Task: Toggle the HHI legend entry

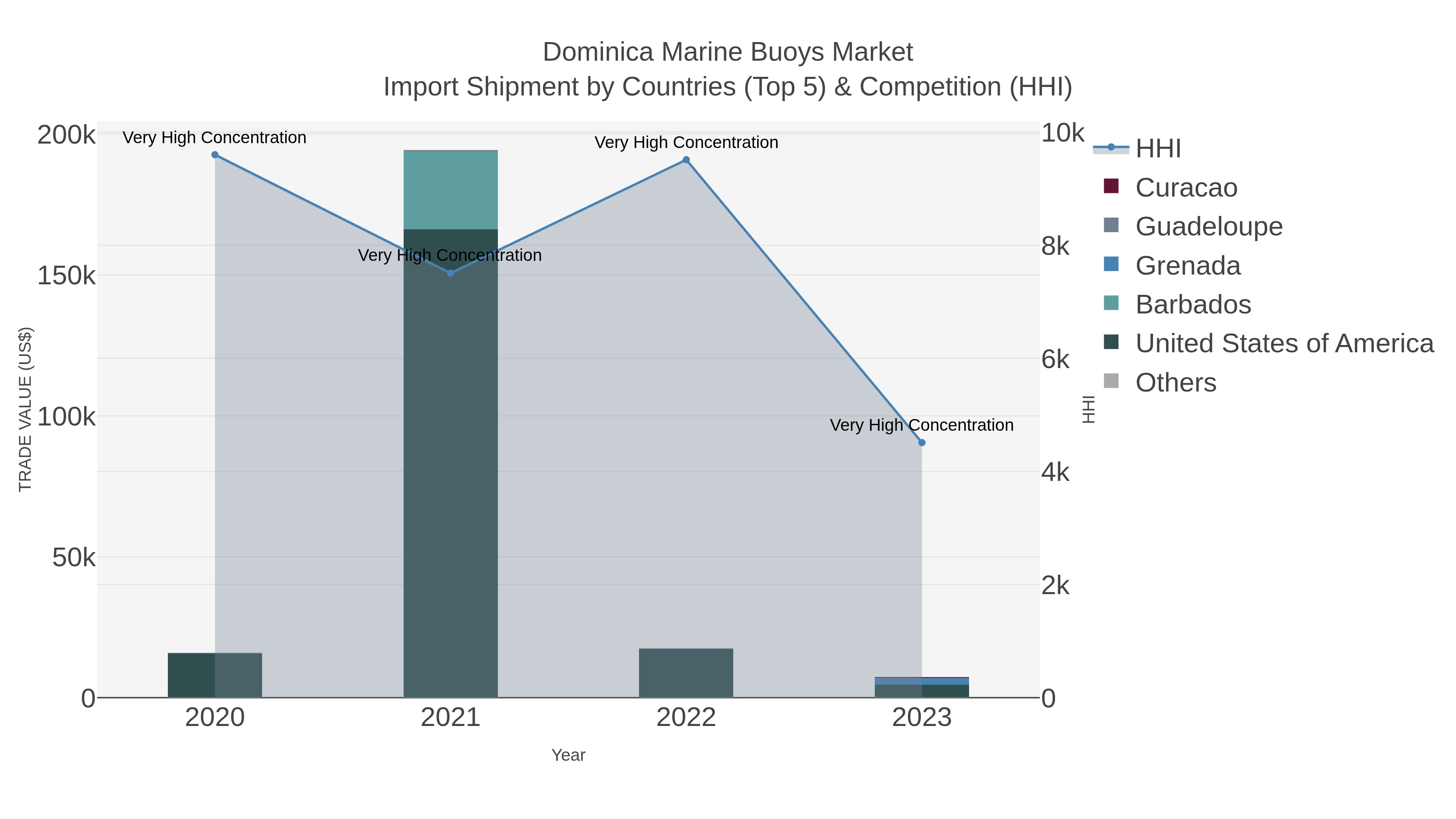Action: point(1136,149)
